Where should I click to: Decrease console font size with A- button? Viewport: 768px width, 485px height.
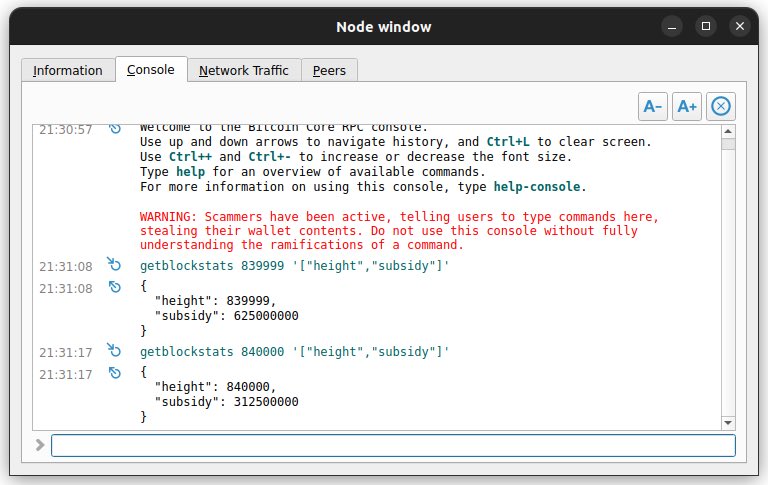(652, 106)
